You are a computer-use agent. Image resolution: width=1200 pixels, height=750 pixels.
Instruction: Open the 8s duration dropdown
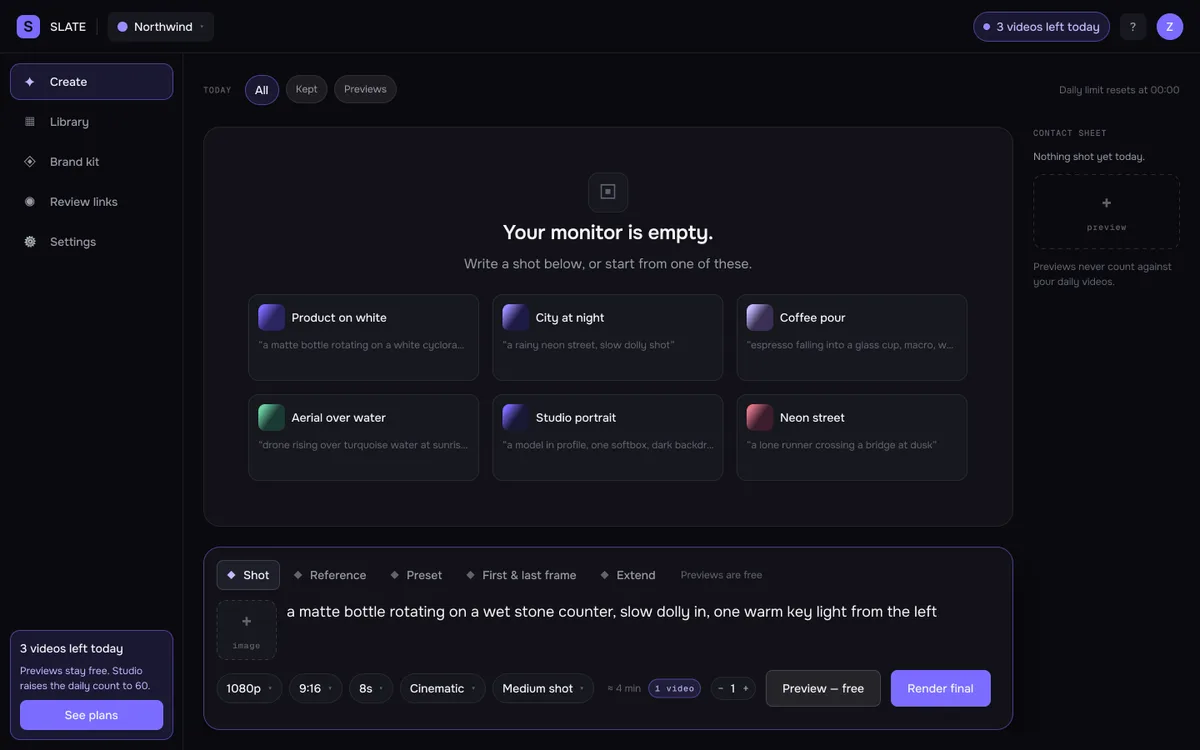point(371,688)
